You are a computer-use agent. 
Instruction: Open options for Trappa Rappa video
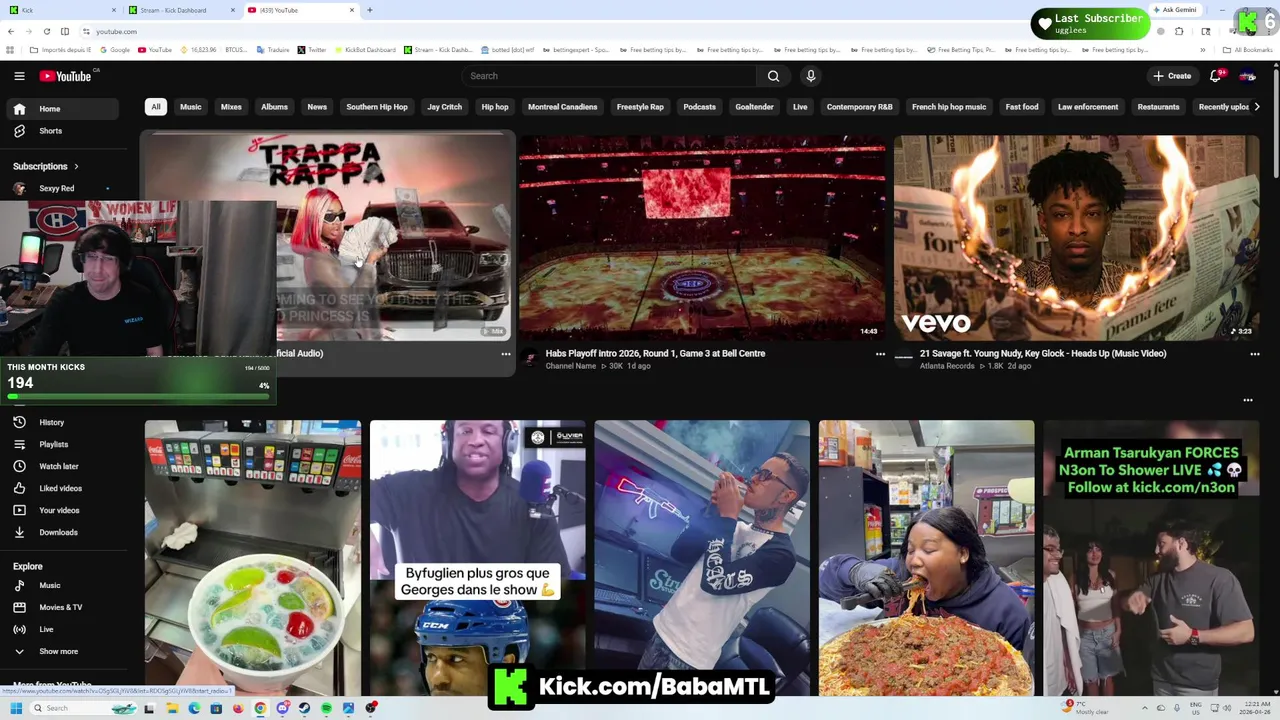pyautogui.click(x=505, y=354)
